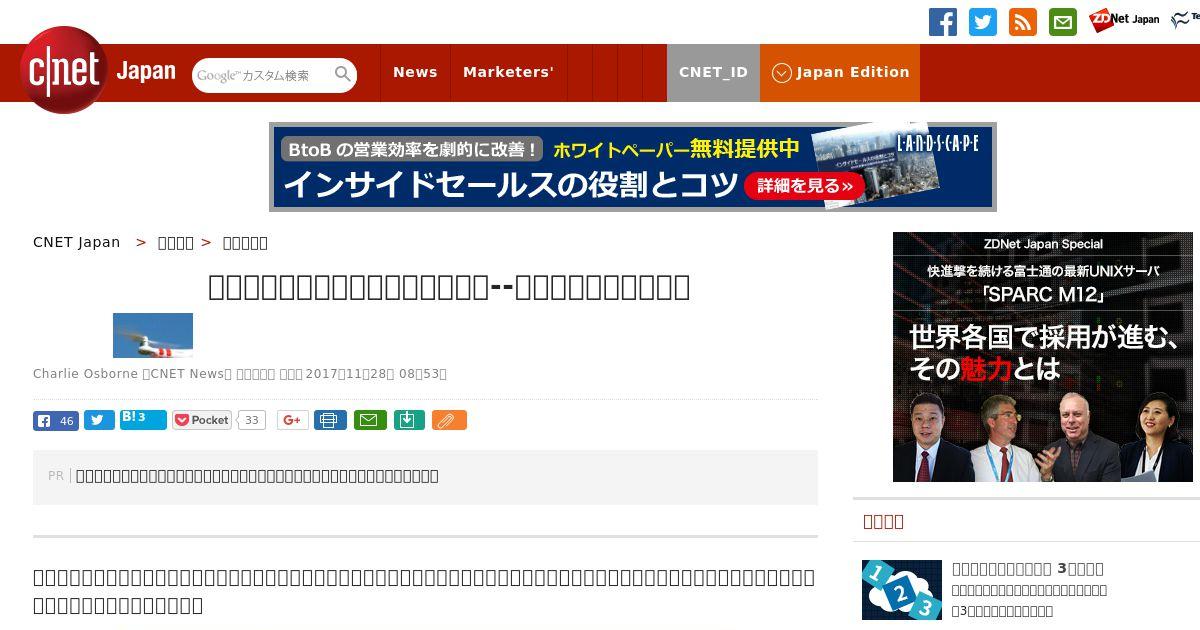Focus the Google custom search field
1200x630 pixels.
[262, 75]
